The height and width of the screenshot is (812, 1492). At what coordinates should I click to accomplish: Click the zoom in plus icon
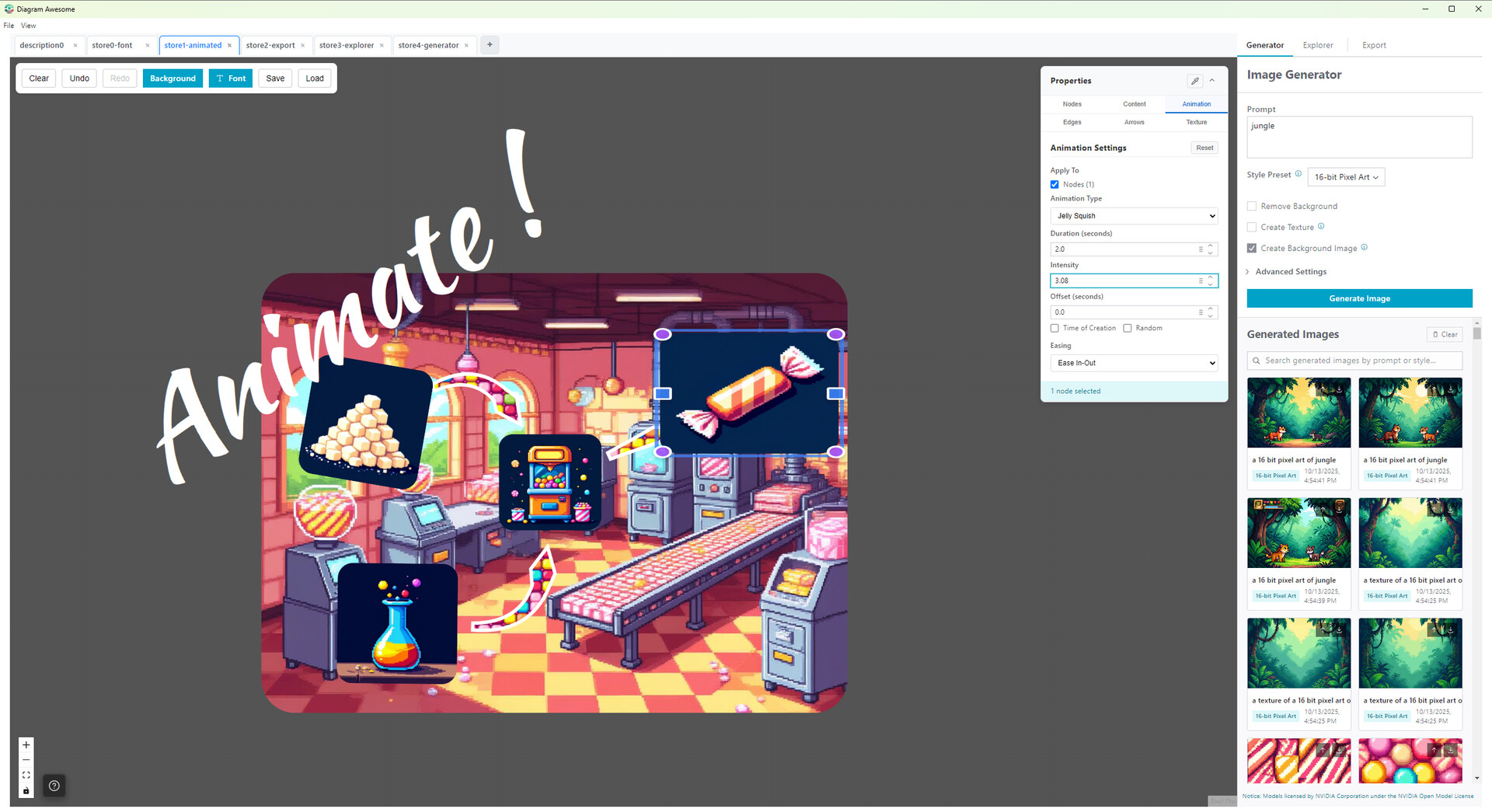click(26, 744)
